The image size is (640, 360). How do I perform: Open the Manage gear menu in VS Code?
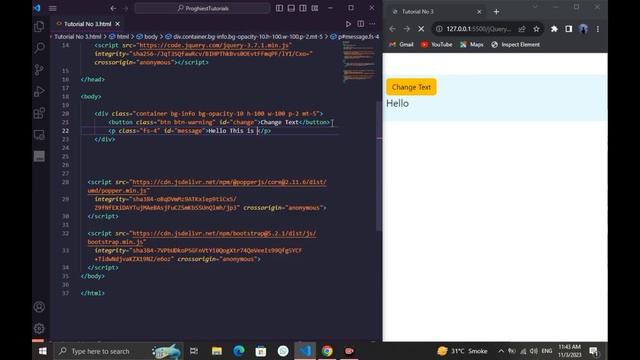pos(39,328)
